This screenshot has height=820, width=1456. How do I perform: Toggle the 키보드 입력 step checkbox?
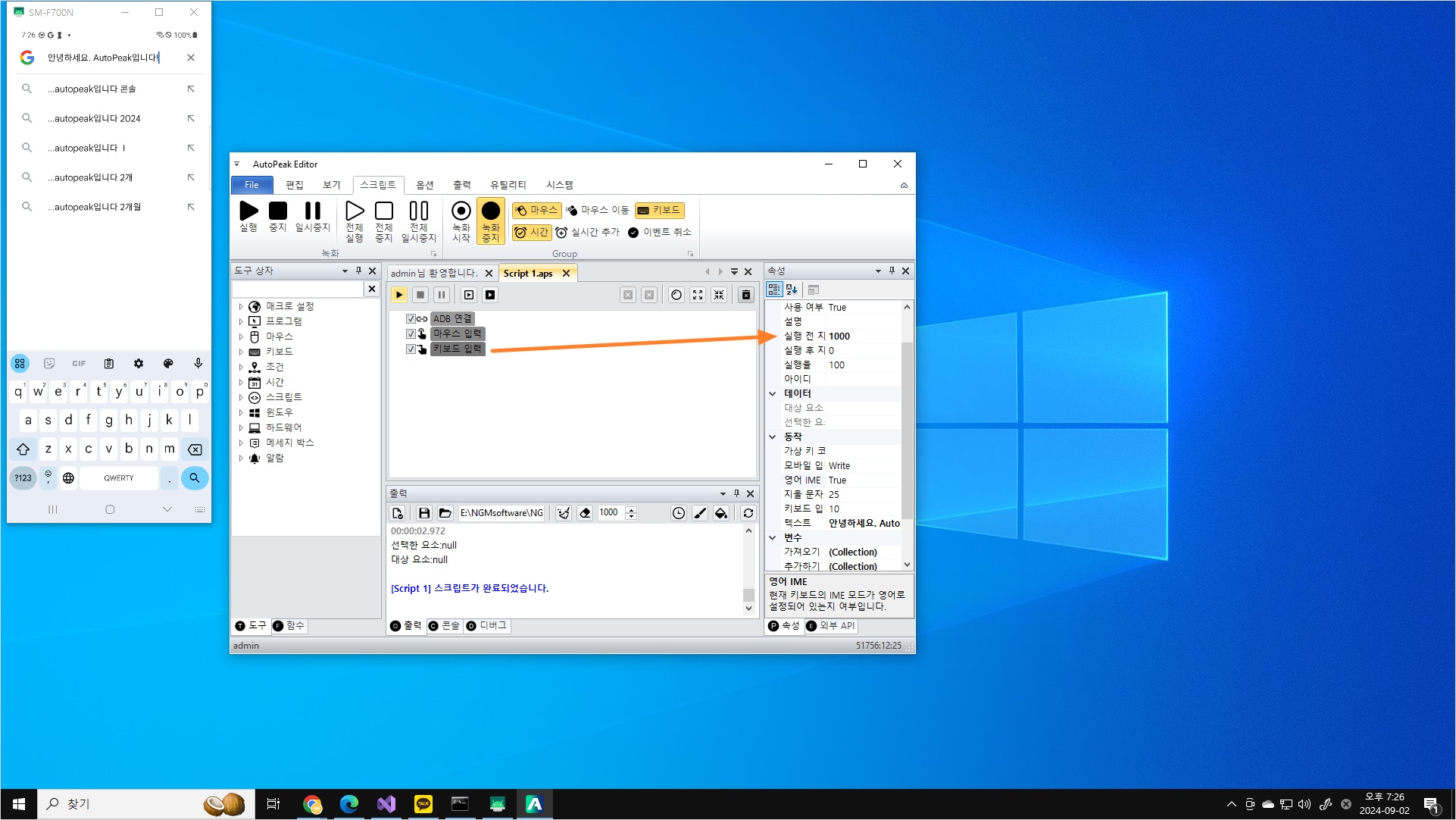point(411,349)
